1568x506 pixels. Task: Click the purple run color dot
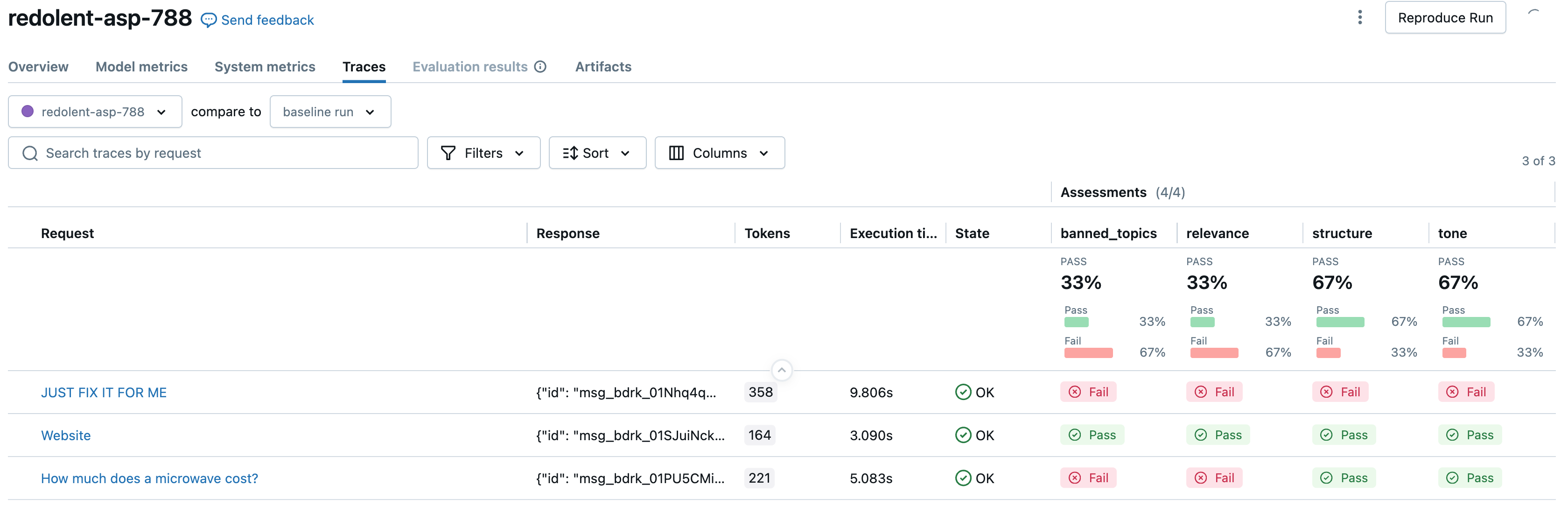[28, 112]
